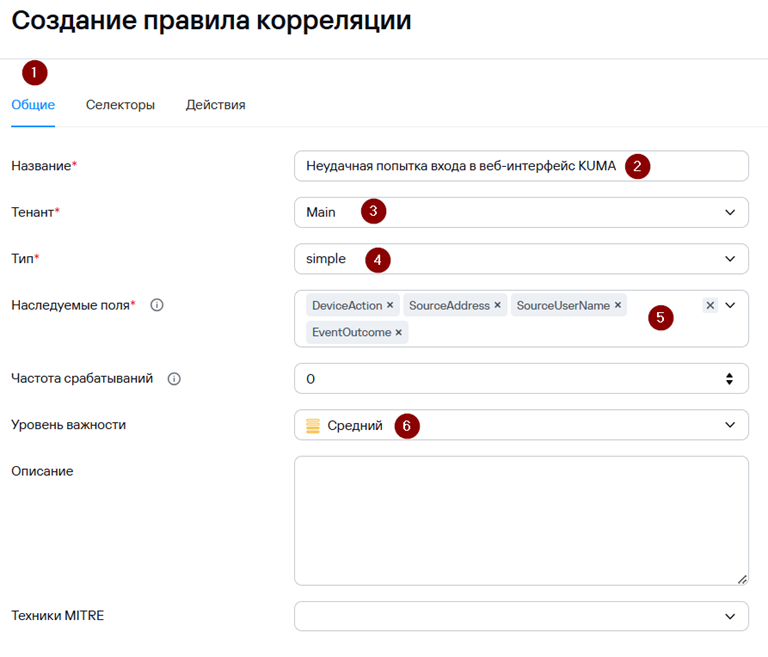Image resolution: width=768 pixels, height=657 pixels.
Task: Click the Создание правила корреляции heading
Action: click(211, 21)
